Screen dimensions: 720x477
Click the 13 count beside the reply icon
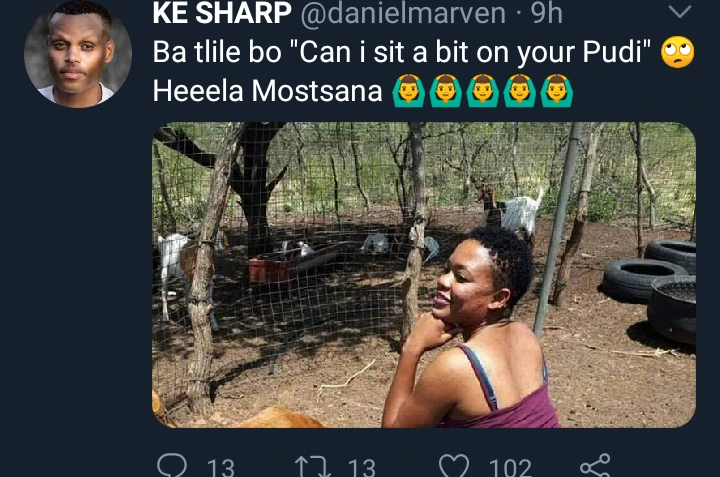220,467
